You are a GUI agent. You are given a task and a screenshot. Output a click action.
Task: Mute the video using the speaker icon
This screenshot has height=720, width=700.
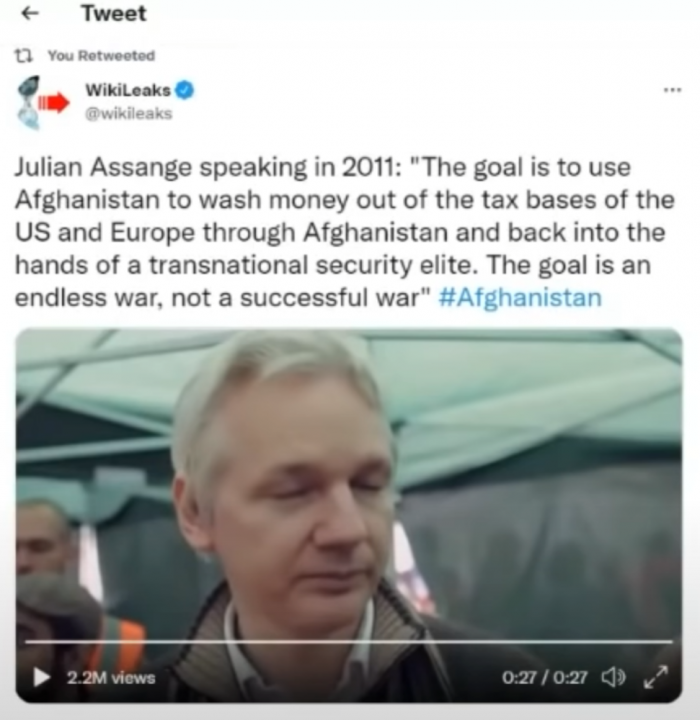(614, 677)
